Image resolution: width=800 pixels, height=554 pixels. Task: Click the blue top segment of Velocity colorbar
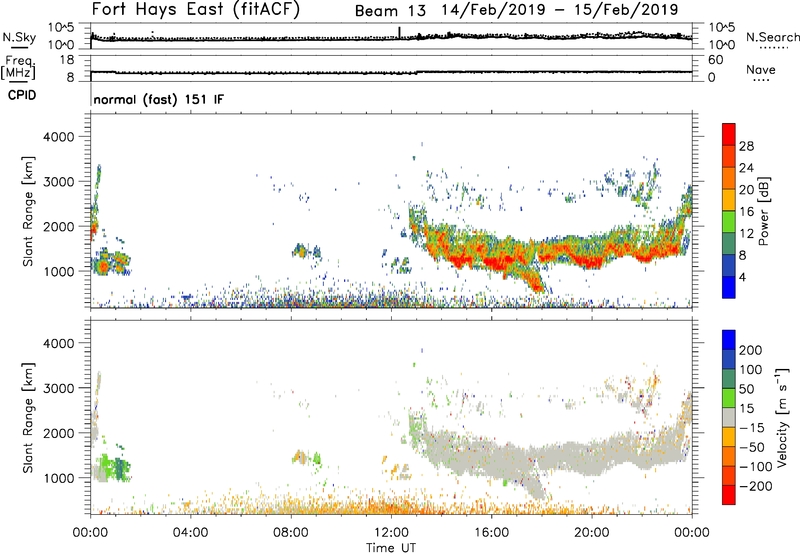(x=729, y=340)
